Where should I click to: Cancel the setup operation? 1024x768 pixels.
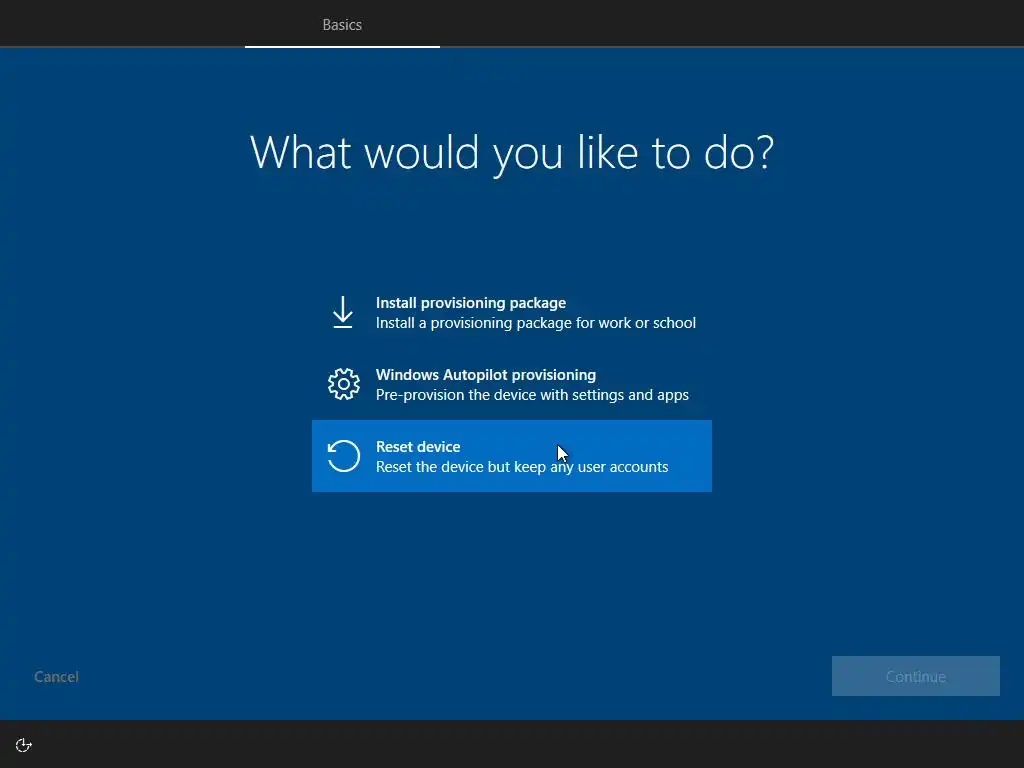coord(56,677)
